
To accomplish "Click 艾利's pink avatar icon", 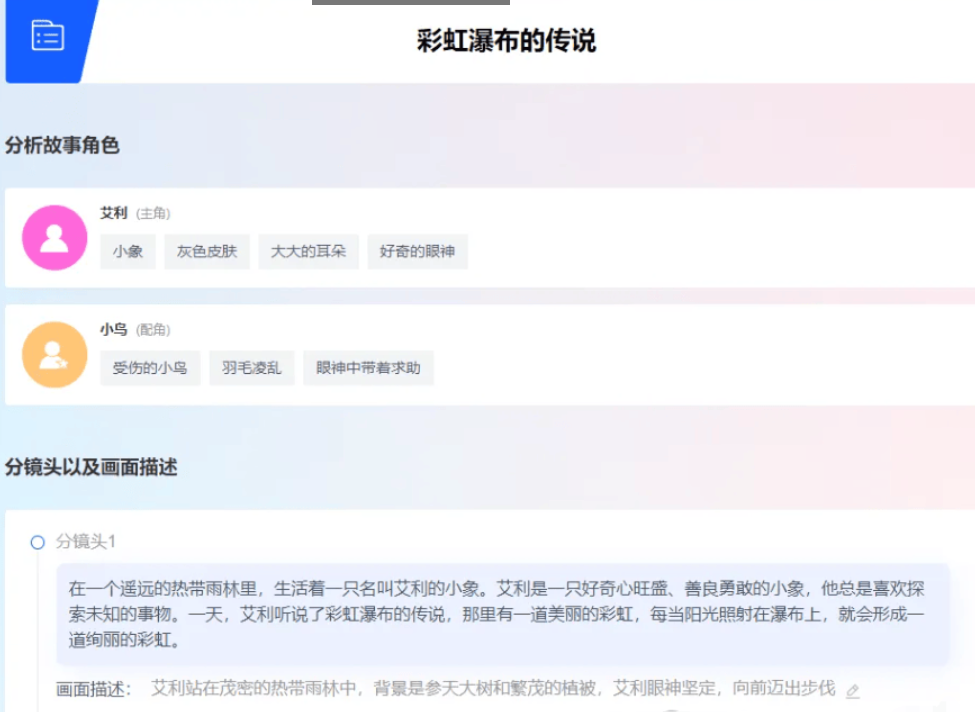I will tap(55, 238).
